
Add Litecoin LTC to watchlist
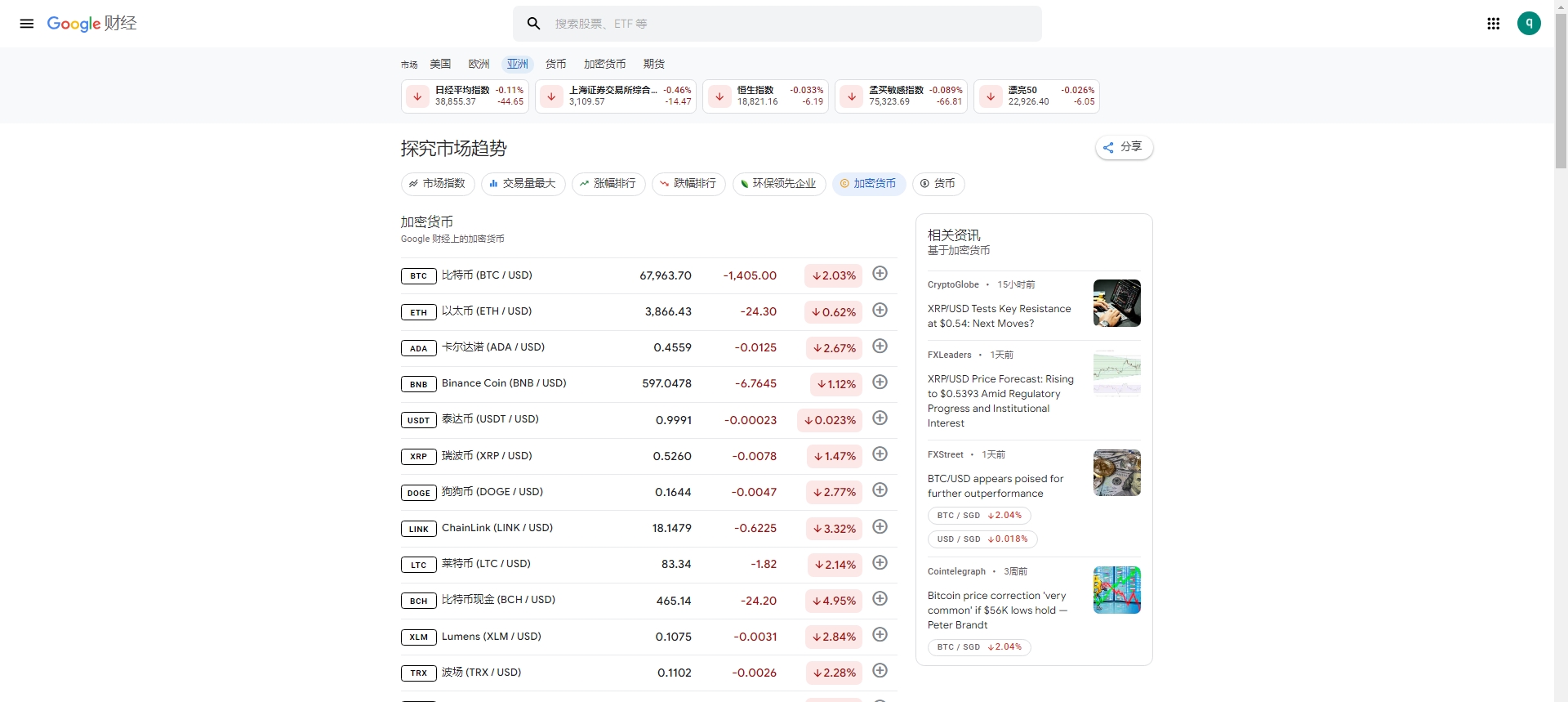pos(880,562)
